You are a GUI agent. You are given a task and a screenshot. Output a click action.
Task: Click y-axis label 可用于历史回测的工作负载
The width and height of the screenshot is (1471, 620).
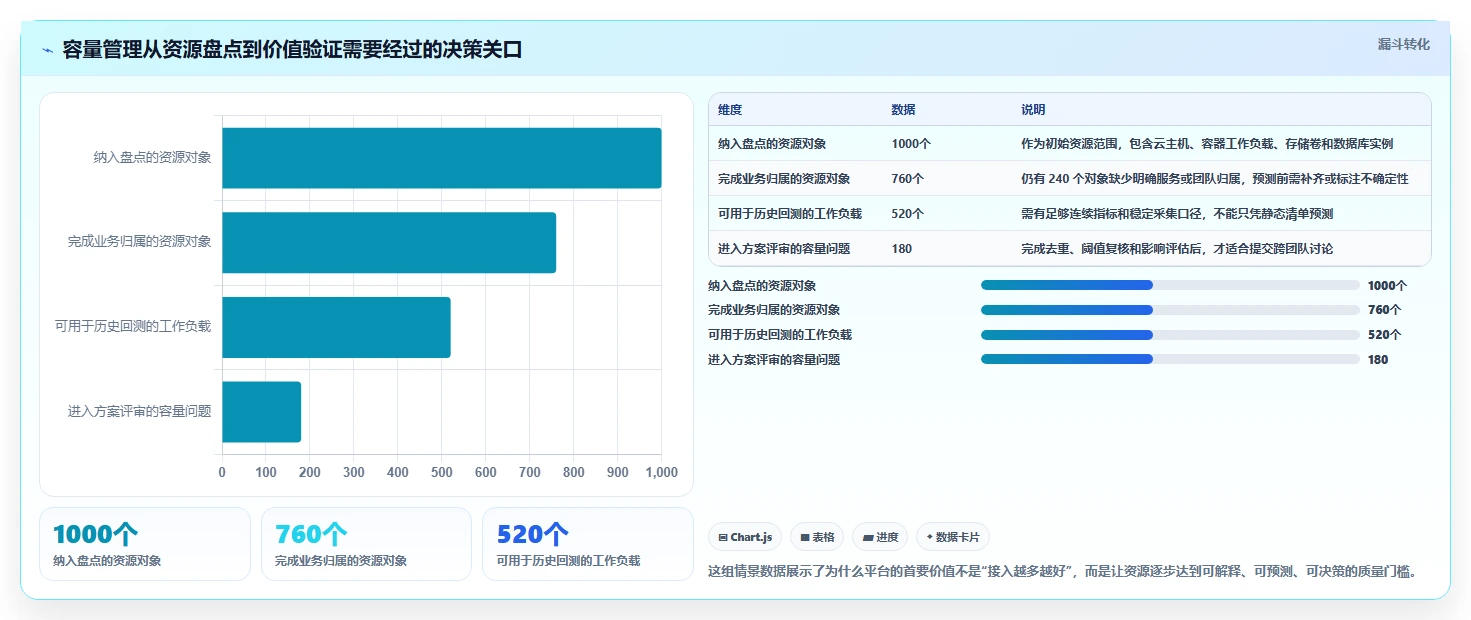coord(133,327)
